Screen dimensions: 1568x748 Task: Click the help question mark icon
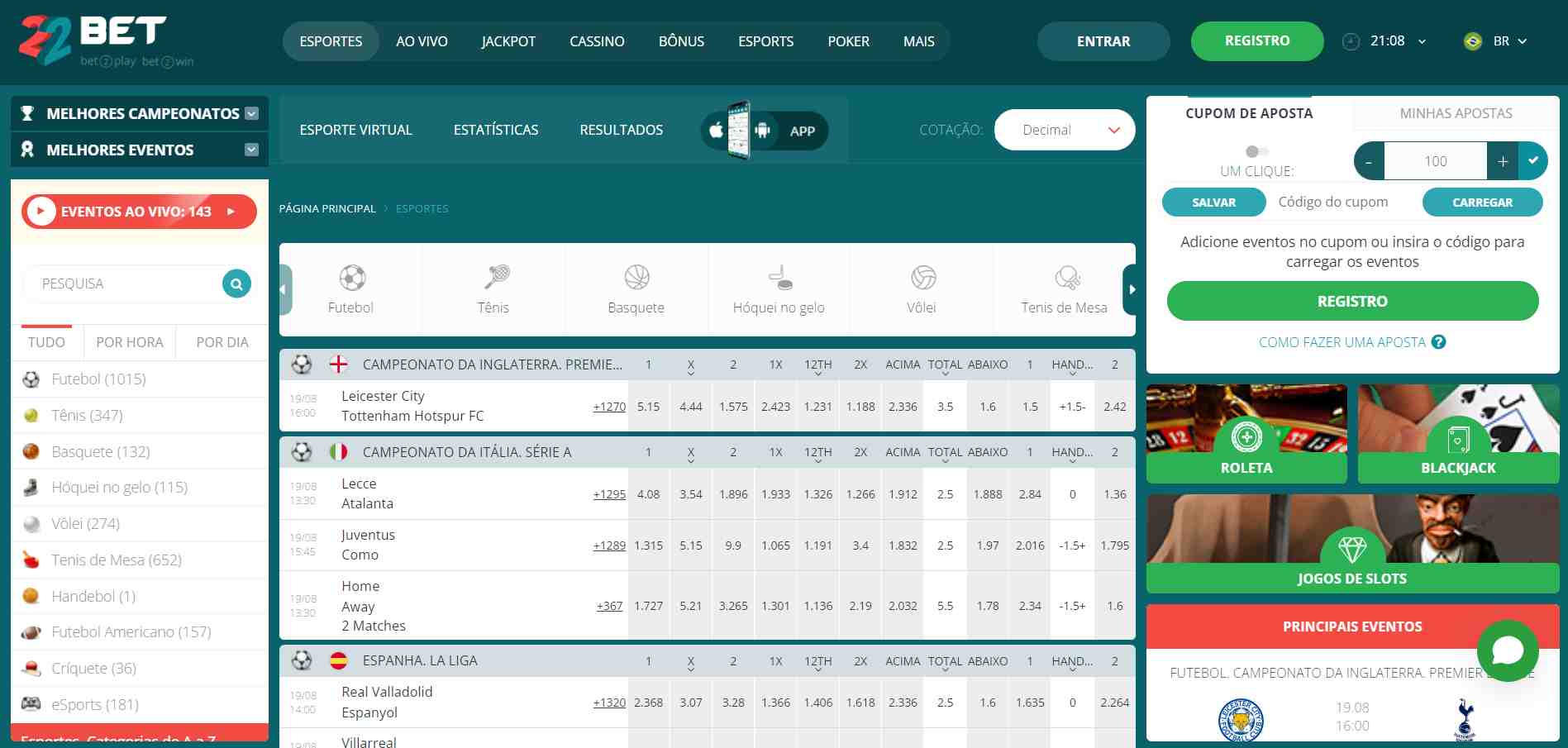pyautogui.click(x=1439, y=342)
